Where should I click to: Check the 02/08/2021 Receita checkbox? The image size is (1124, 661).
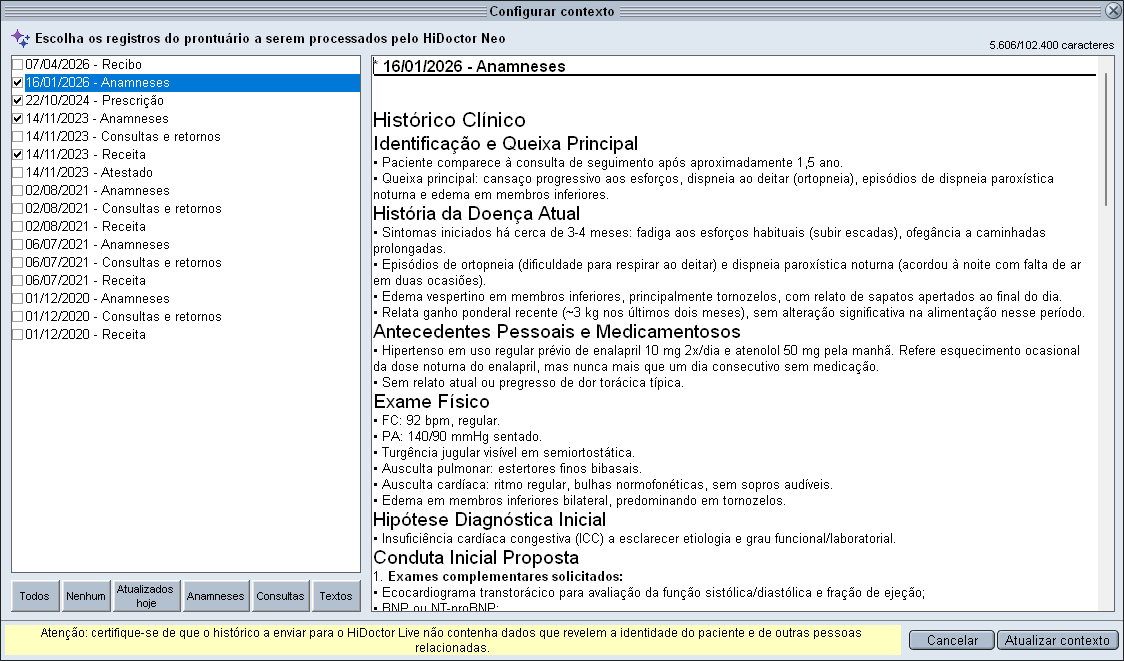[x=18, y=227]
